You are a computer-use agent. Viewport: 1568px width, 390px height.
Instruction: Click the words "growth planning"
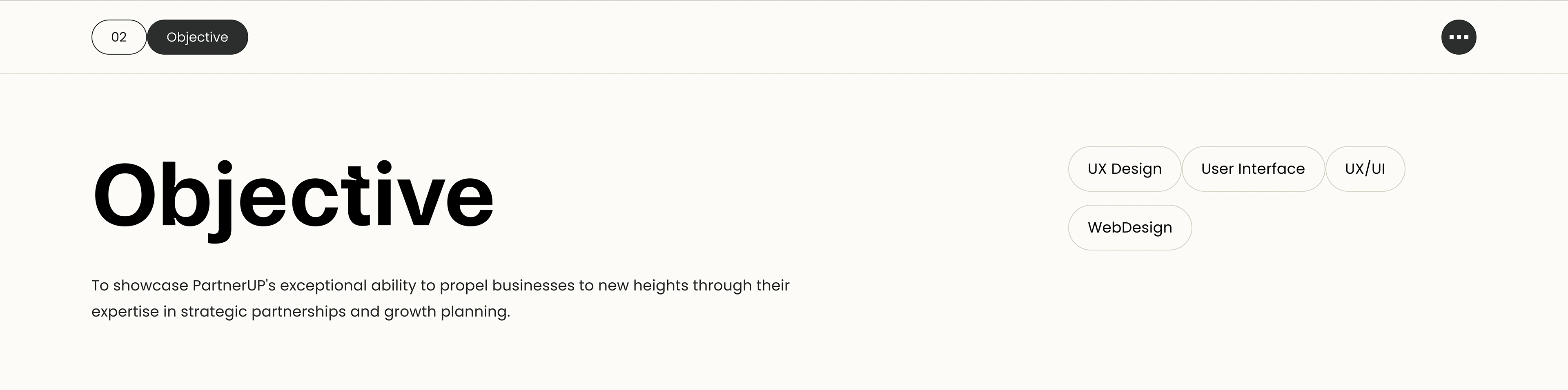coord(446,312)
